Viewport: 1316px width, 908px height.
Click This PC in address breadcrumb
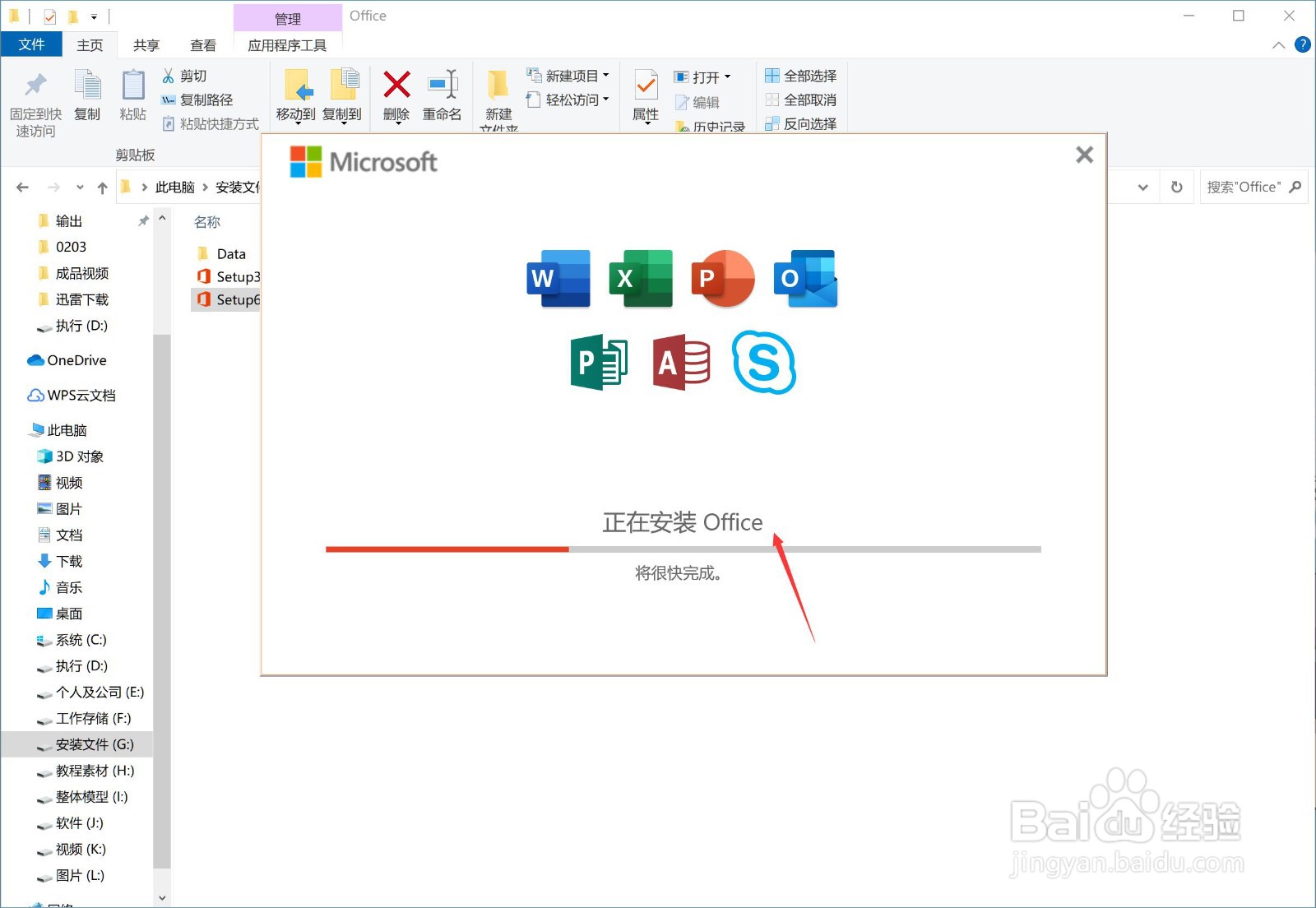coord(175,188)
